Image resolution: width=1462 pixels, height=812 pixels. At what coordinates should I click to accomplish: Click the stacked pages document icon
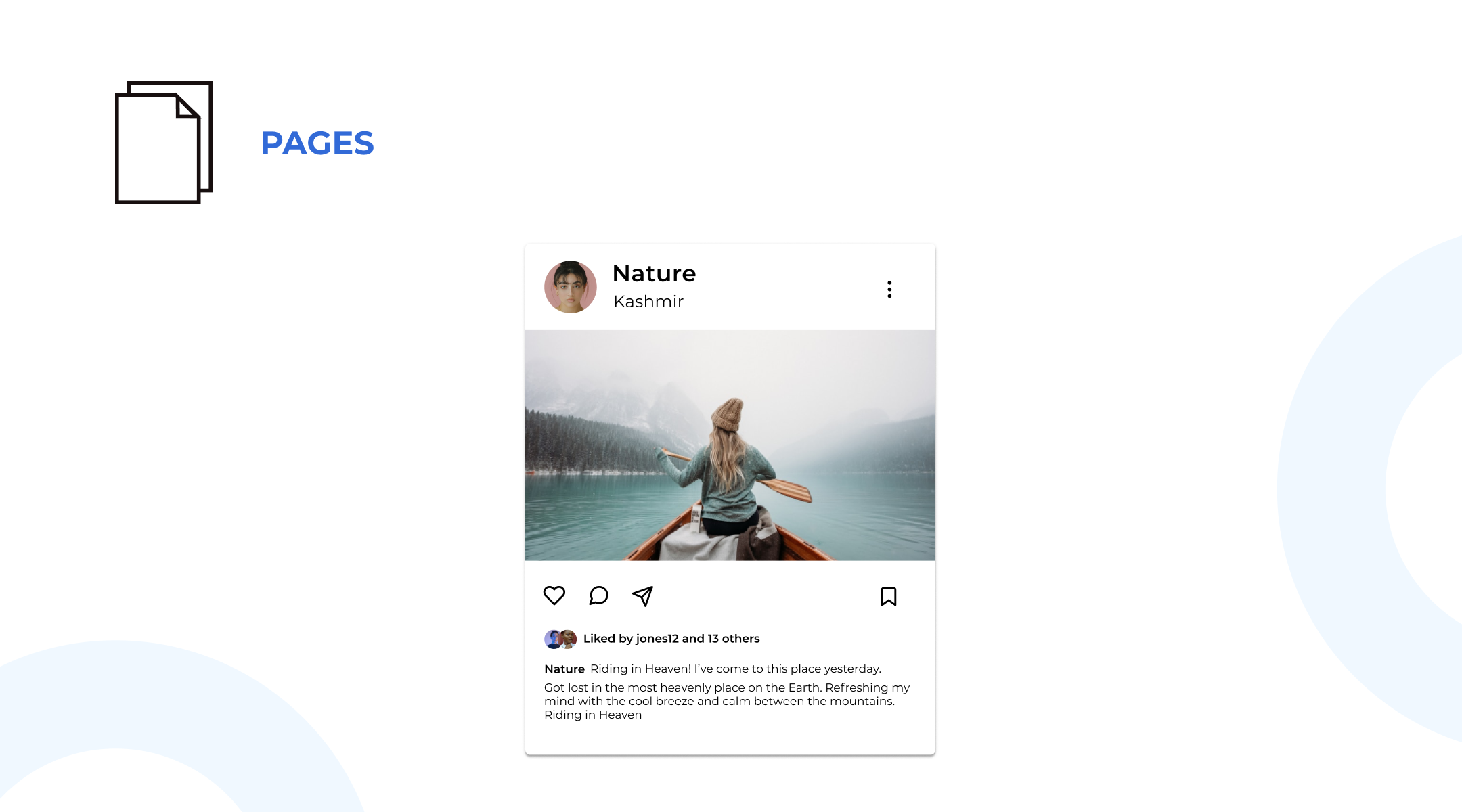click(164, 143)
